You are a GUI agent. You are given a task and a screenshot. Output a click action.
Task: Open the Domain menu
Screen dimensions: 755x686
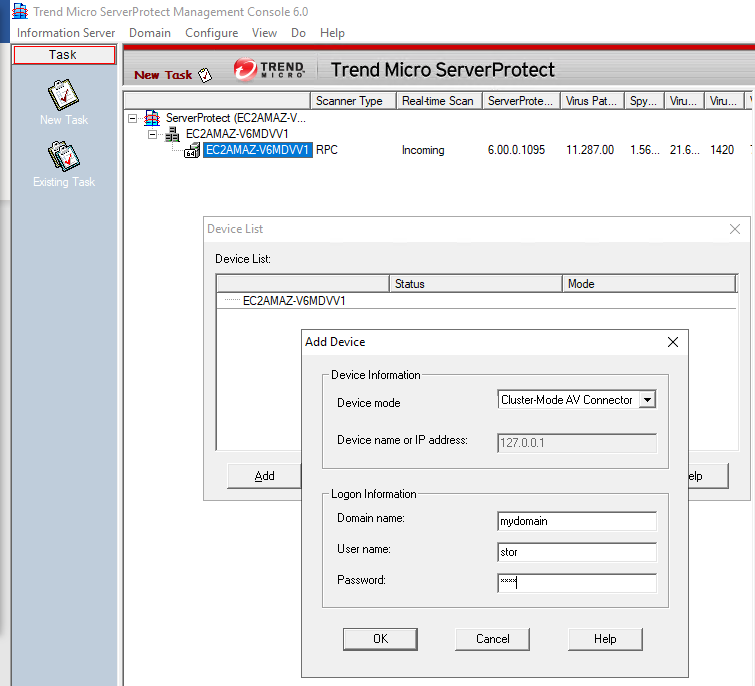[150, 33]
